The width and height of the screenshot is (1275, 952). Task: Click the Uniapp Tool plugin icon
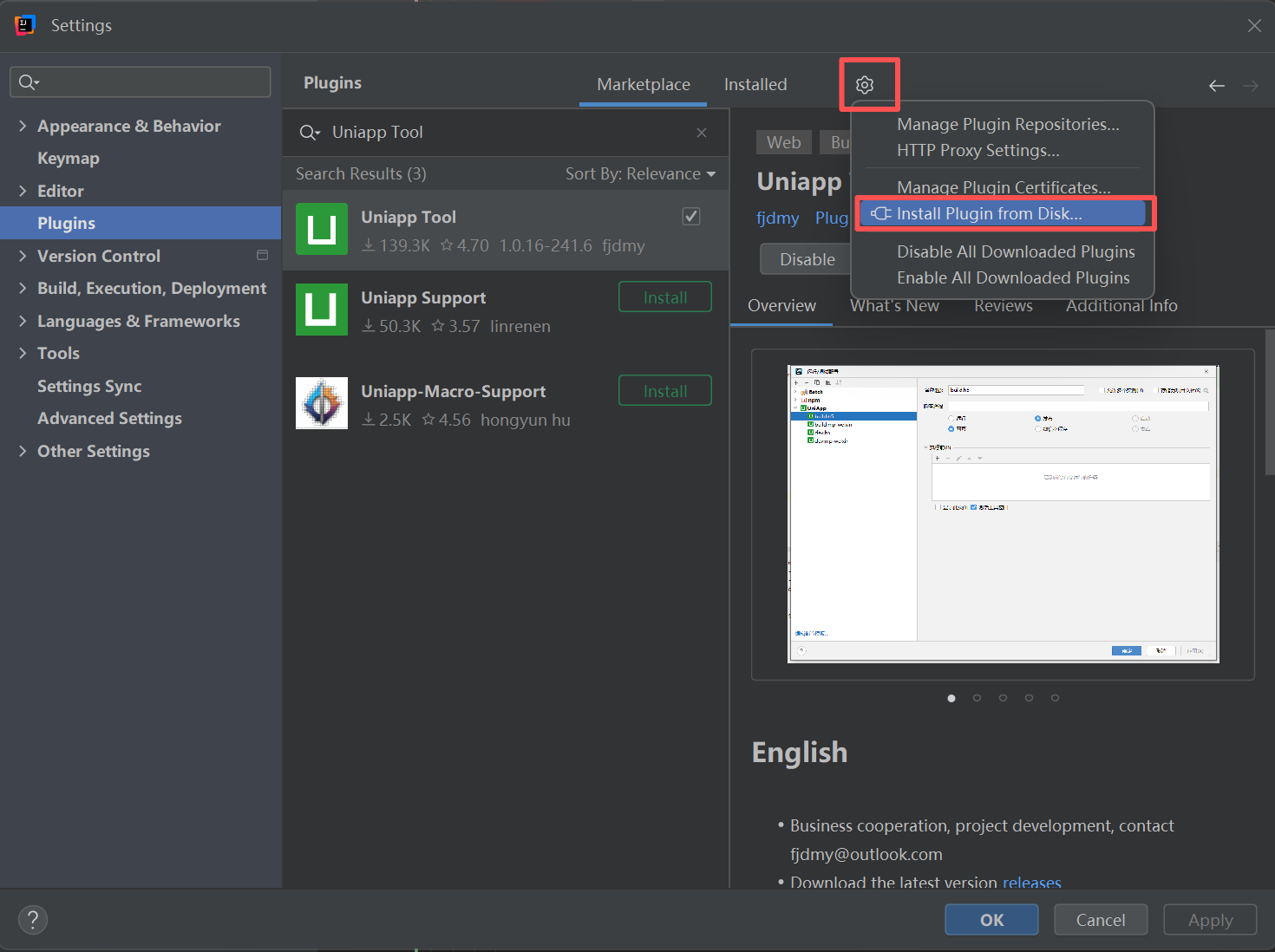click(x=322, y=229)
